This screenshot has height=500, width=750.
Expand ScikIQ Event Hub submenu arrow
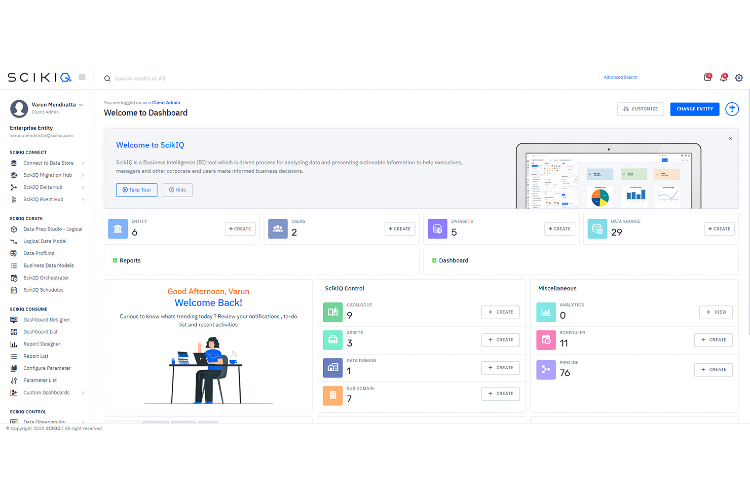pos(83,199)
